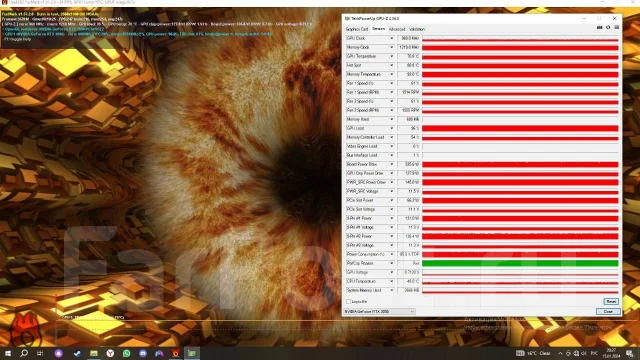Click the green PerfCap Reason graph bar

click(520, 263)
